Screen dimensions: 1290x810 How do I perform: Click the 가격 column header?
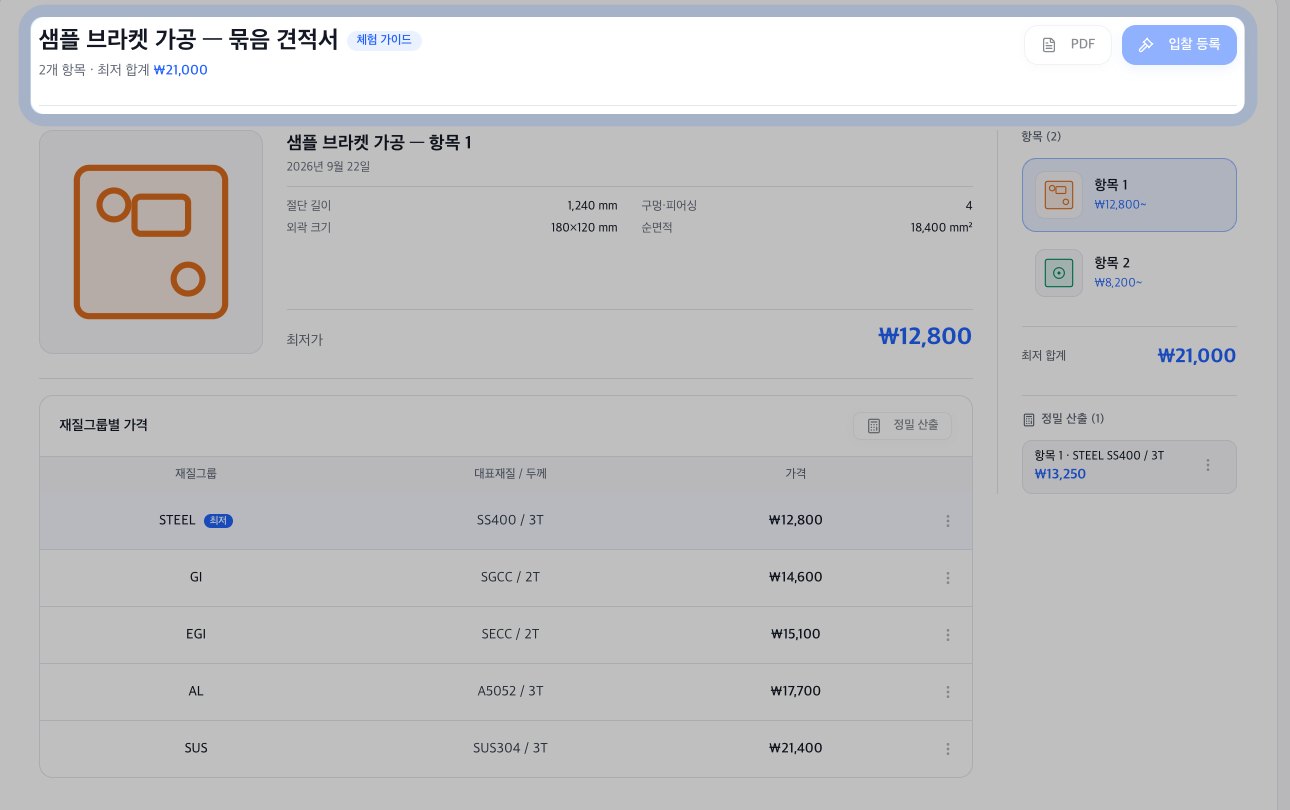pos(796,474)
